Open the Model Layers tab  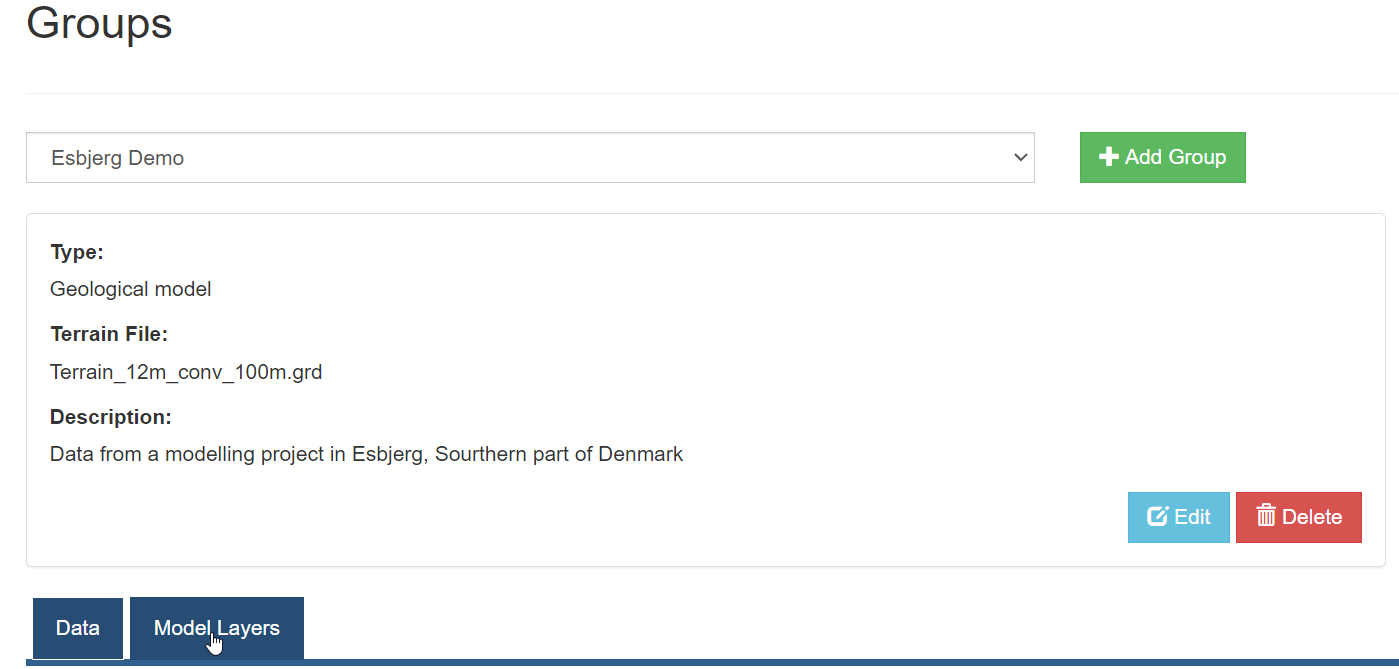click(x=217, y=628)
